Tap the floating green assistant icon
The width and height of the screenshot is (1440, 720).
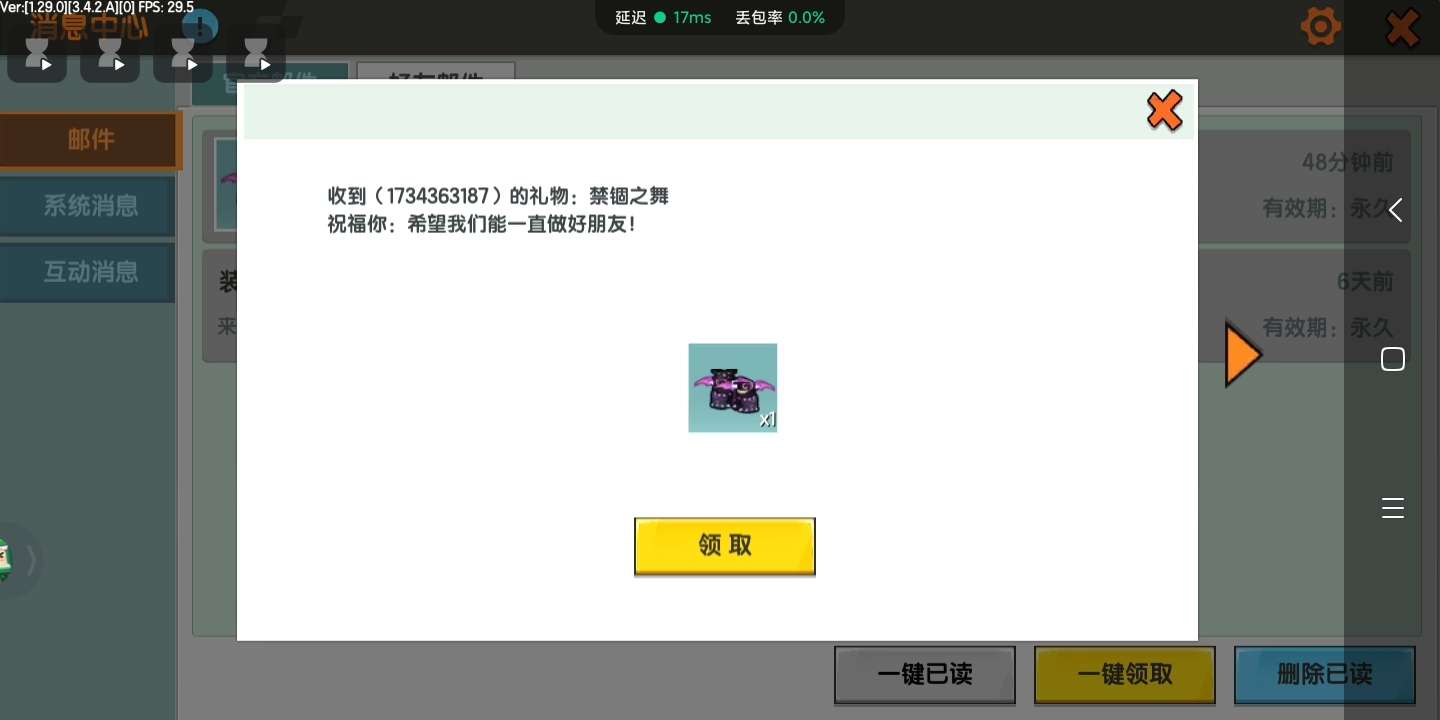5,560
